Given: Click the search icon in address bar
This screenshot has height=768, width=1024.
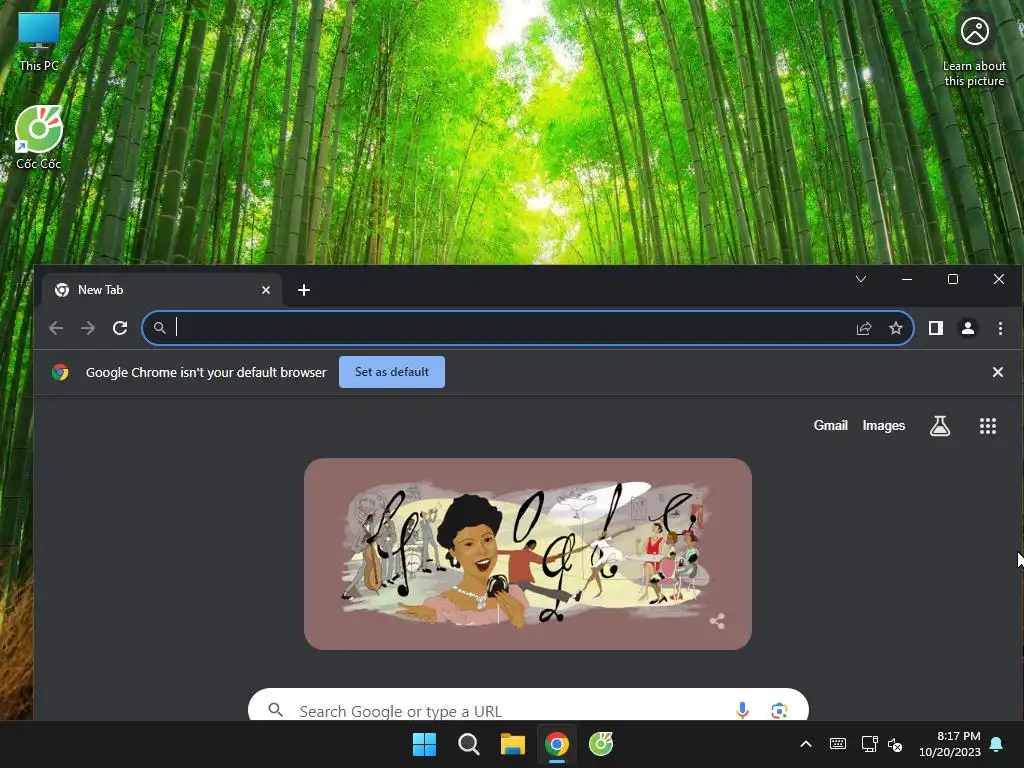Looking at the screenshot, I should pyautogui.click(x=159, y=328).
